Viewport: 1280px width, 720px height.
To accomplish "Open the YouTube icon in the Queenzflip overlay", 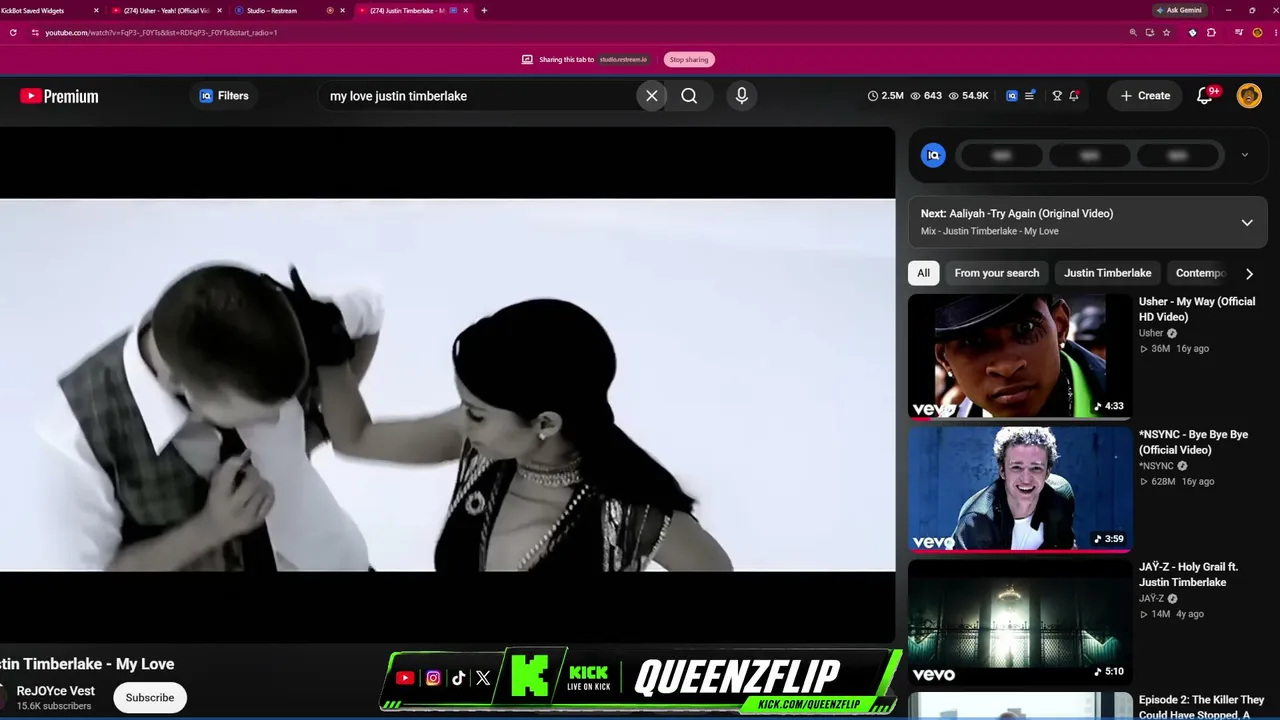I will click(x=405, y=678).
